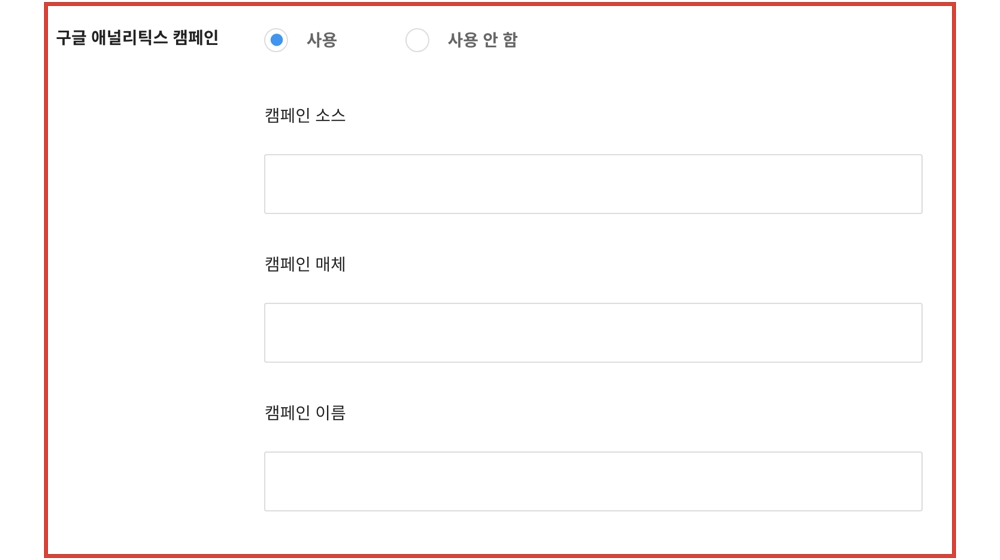Click the 사용 label text
This screenshot has width=1000, height=560.
click(x=321, y=40)
